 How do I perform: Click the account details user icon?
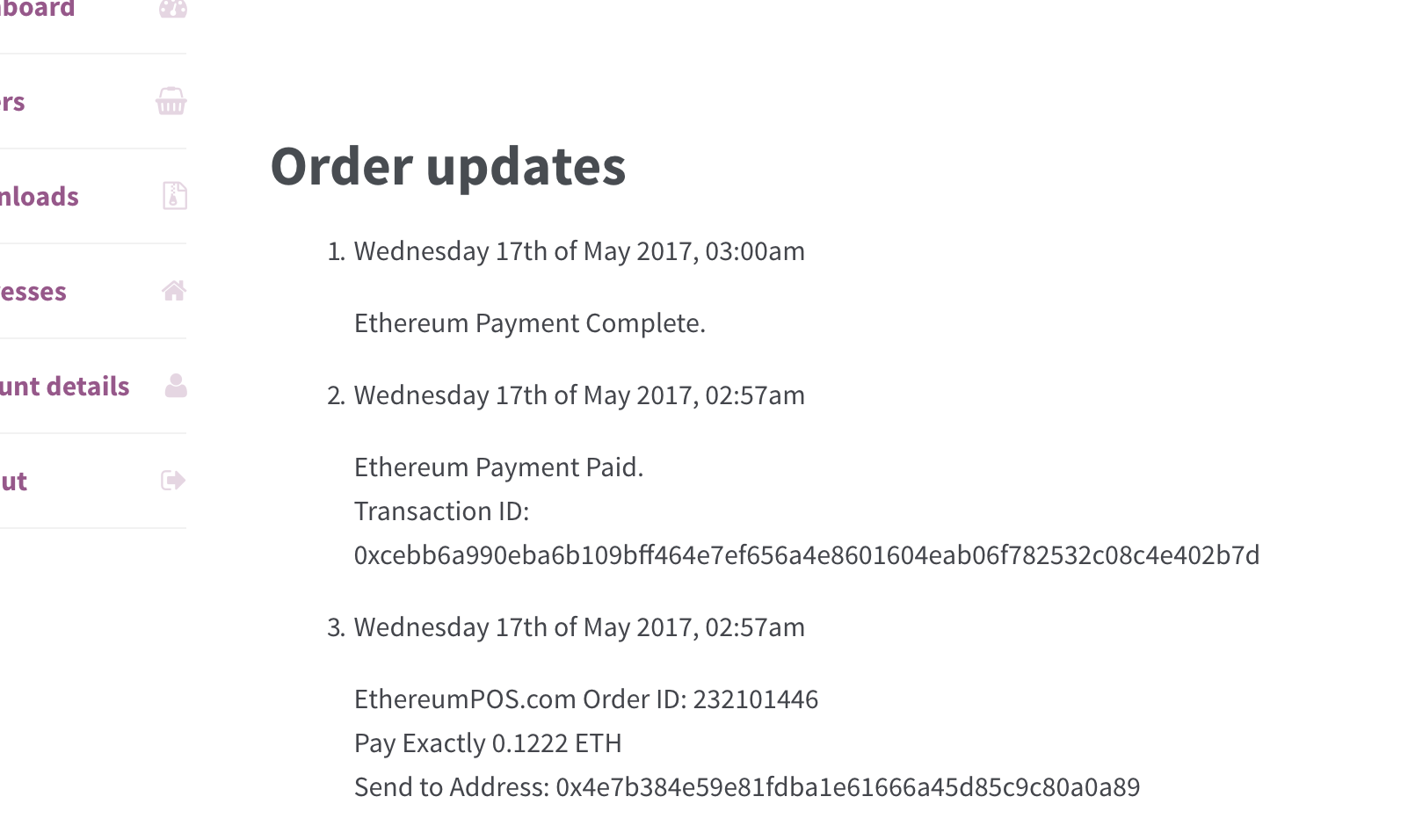point(176,385)
